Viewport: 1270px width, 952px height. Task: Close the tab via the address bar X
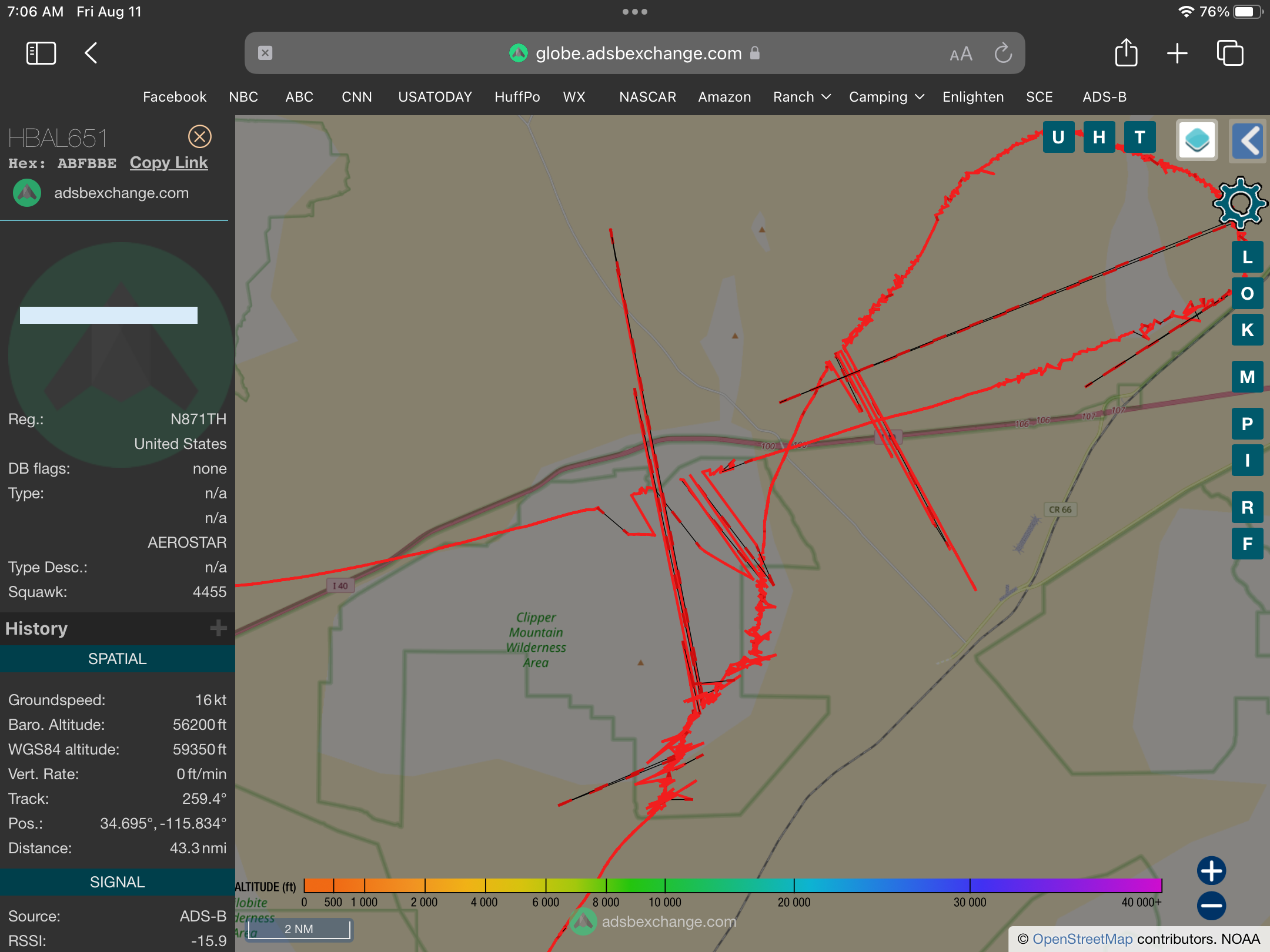tap(265, 53)
